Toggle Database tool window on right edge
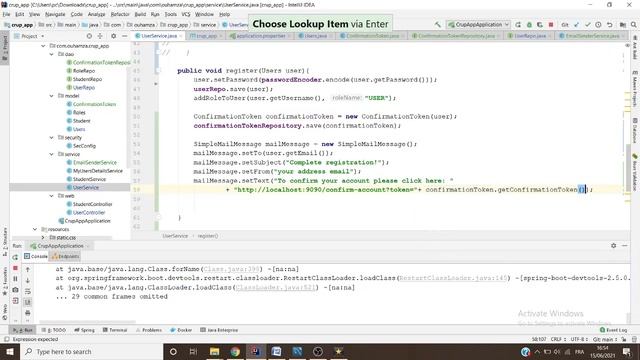The image size is (640, 360). [x=635, y=131]
